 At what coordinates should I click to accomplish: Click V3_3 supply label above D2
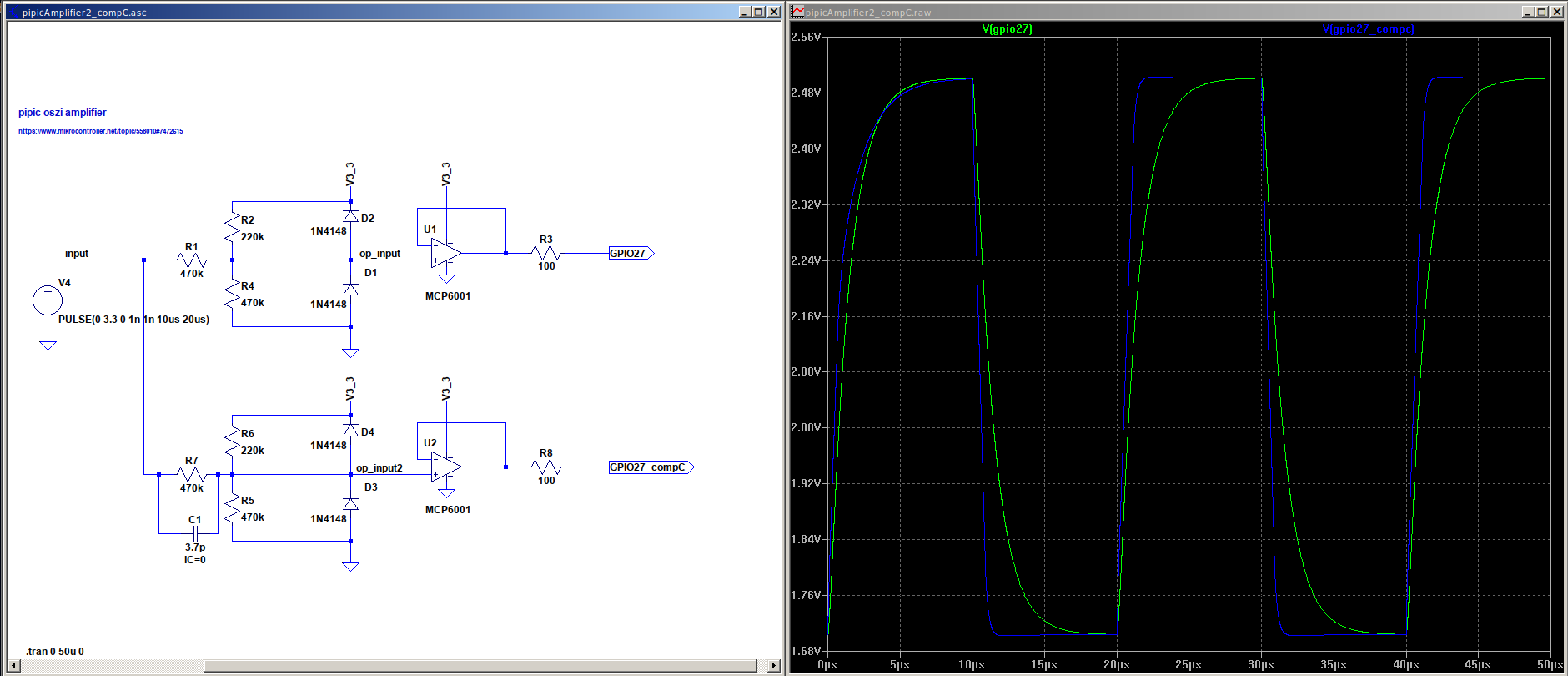[x=350, y=174]
